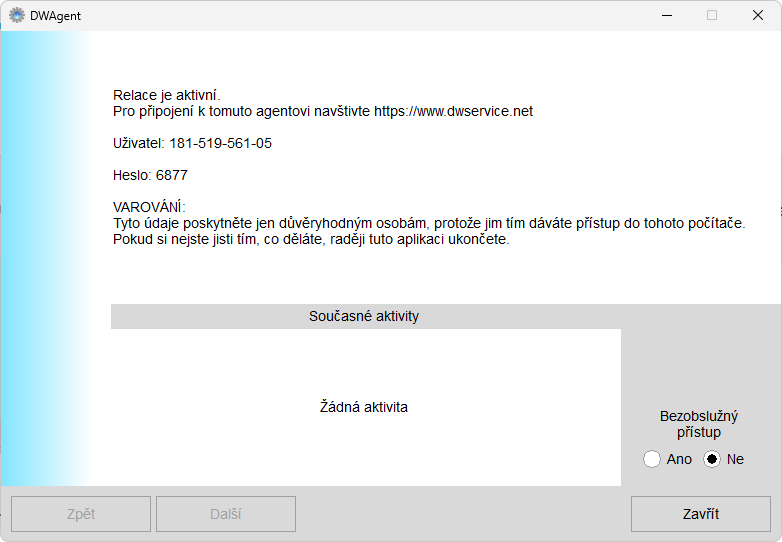
Task: Minimize the DWAgent window
Action: click(667, 15)
